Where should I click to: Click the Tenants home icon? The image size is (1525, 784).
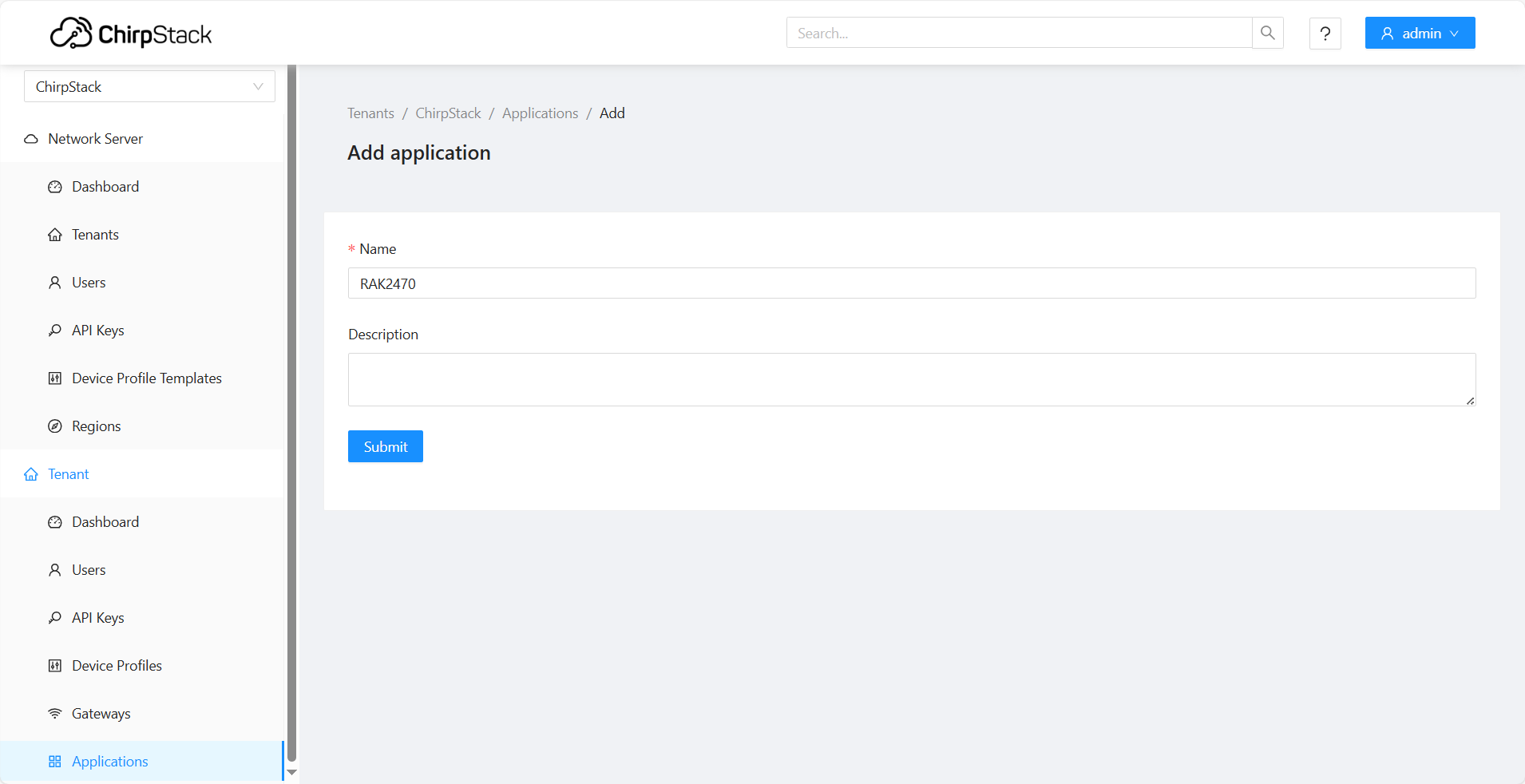[55, 235]
